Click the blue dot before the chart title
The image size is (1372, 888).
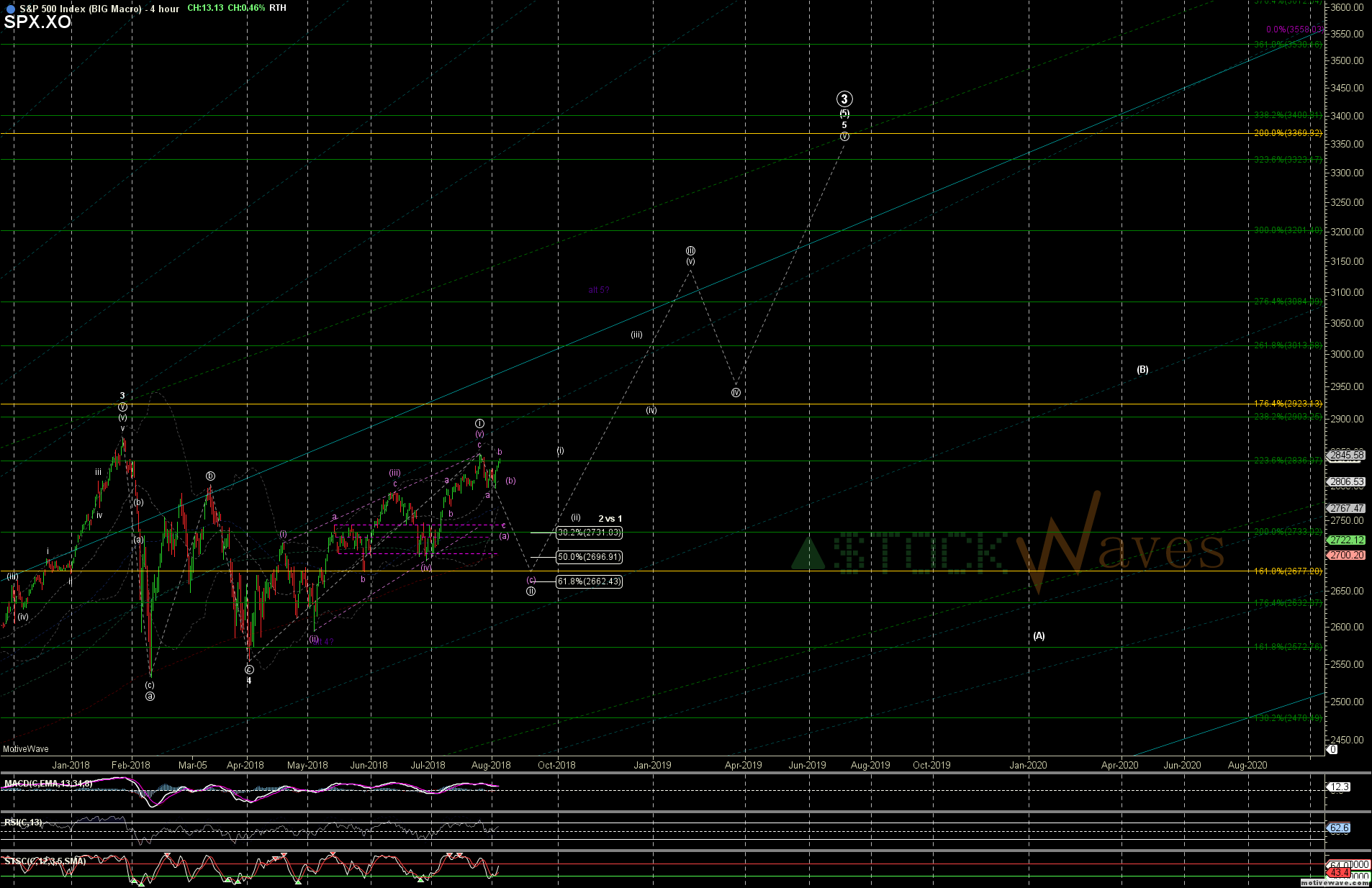10,9
